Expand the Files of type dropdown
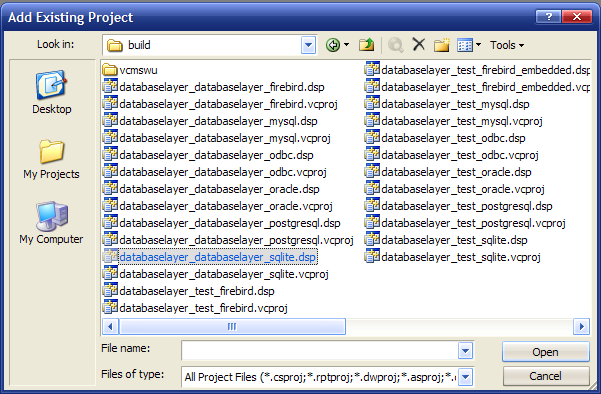Viewport: 601px width, 394px height. (465, 377)
